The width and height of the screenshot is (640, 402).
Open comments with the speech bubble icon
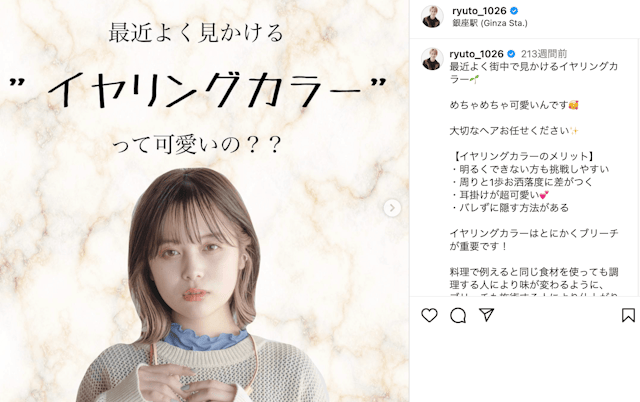[x=458, y=315]
